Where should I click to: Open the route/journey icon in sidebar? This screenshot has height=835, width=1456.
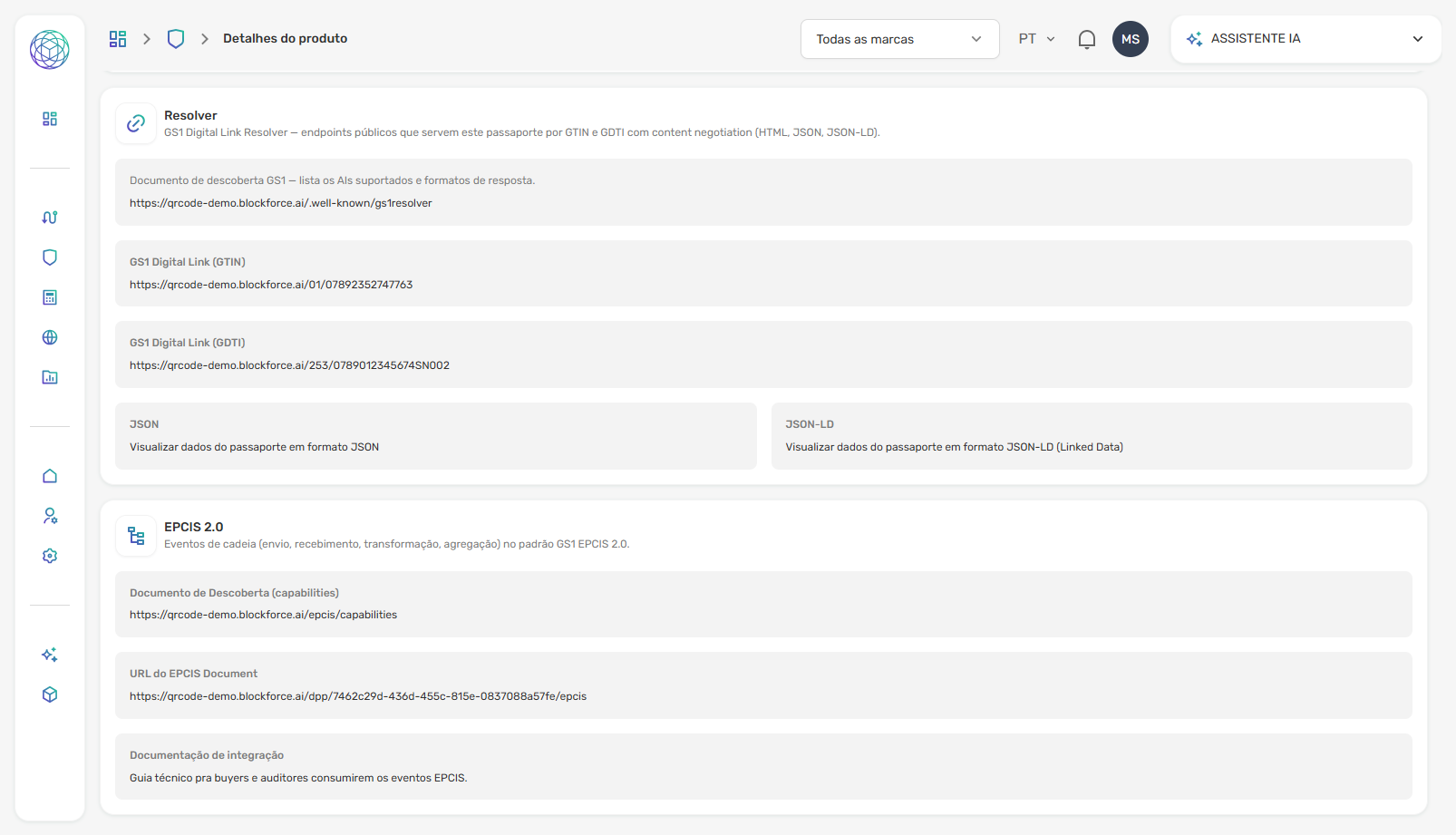tap(50, 218)
